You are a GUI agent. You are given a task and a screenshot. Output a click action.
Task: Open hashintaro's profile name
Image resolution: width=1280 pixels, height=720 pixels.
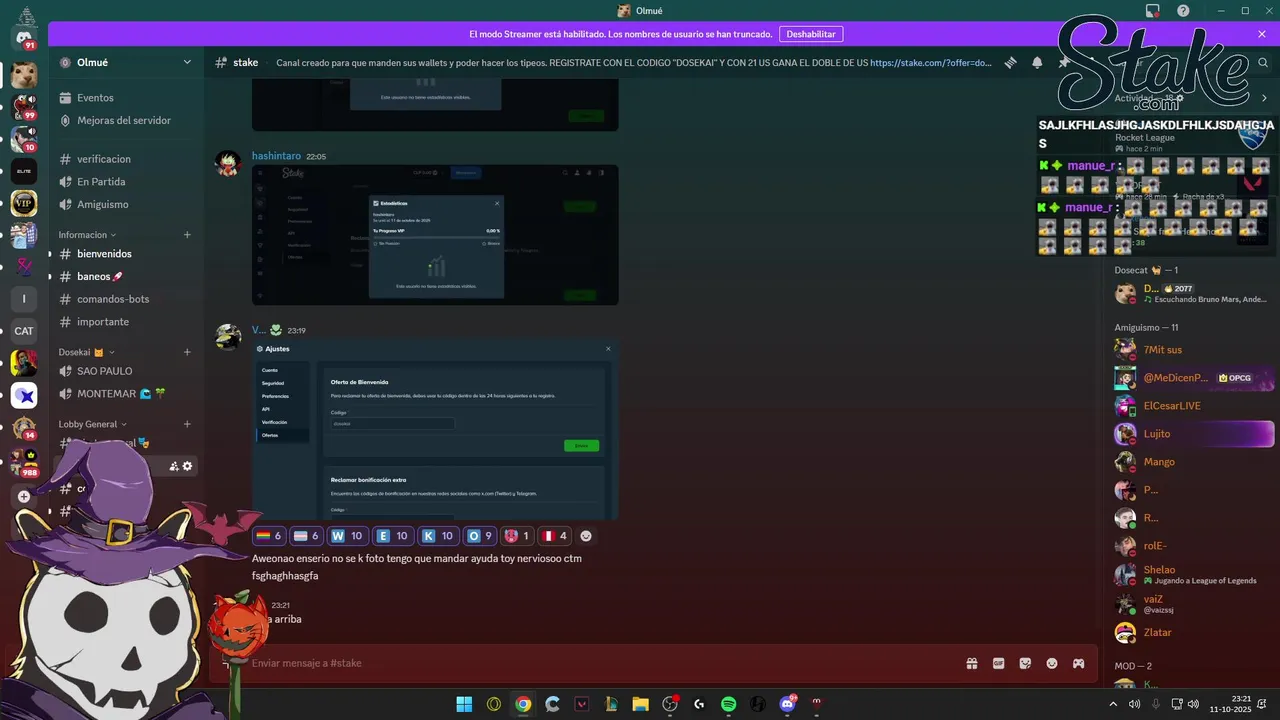276,156
